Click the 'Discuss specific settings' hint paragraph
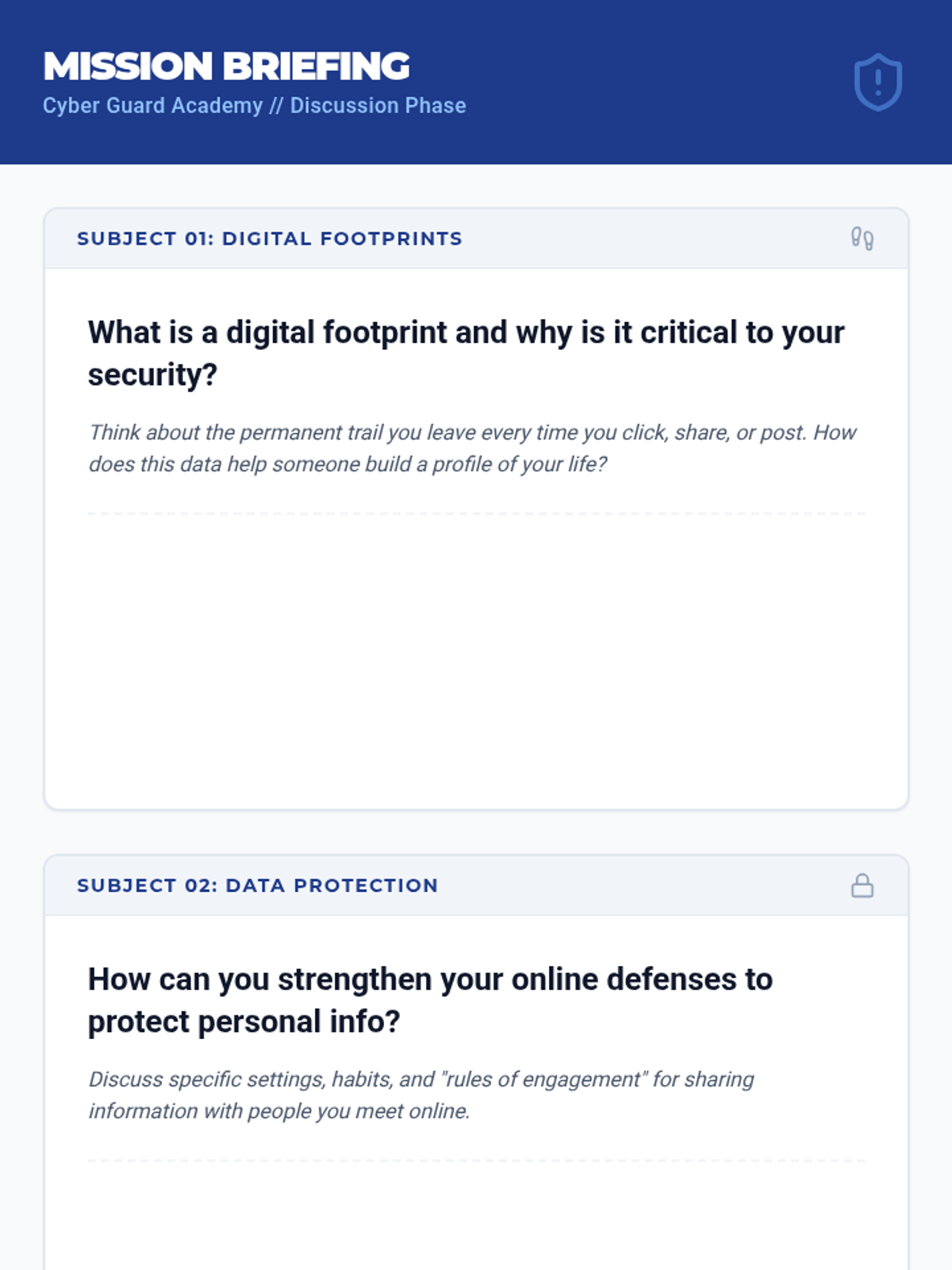Viewport: 952px width, 1270px height. coord(420,1095)
